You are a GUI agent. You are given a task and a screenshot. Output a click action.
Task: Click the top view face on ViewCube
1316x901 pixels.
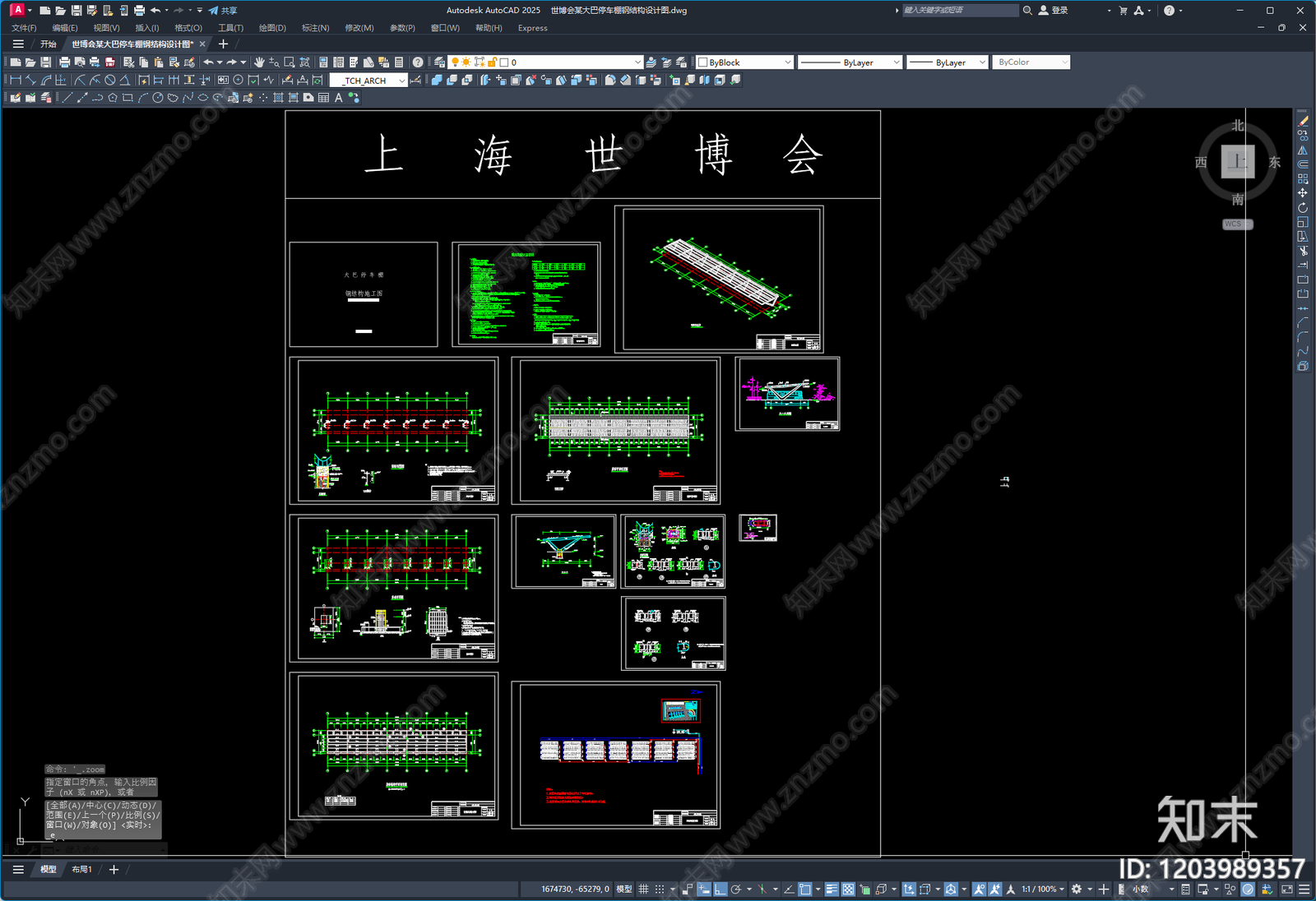[1237, 162]
